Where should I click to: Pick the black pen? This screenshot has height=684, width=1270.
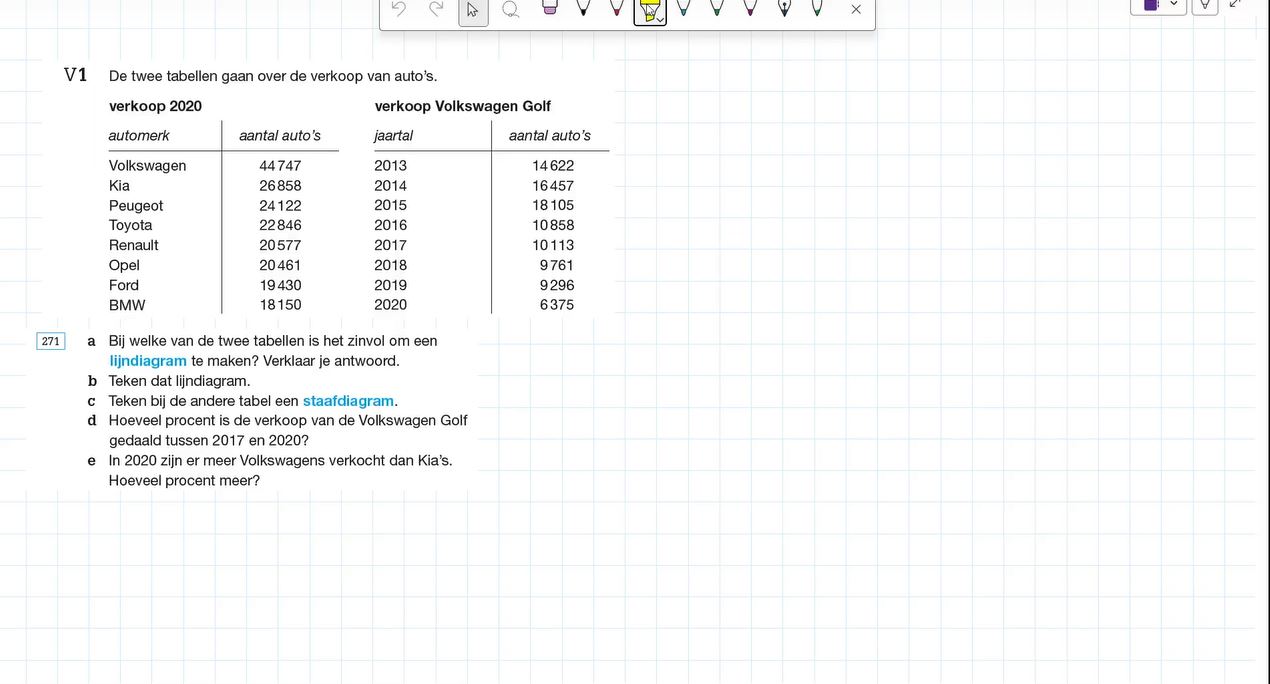(583, 8)
